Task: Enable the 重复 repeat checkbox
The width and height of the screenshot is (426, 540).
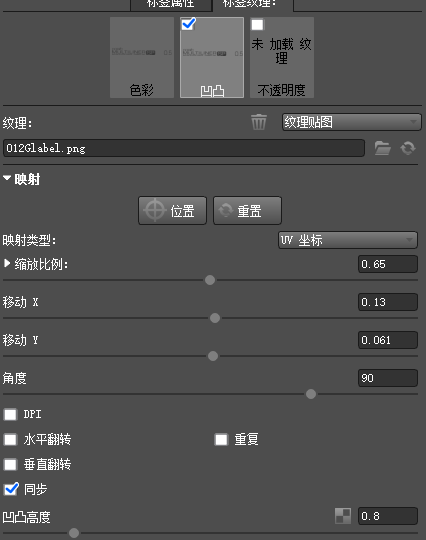Action: (221, 439)
